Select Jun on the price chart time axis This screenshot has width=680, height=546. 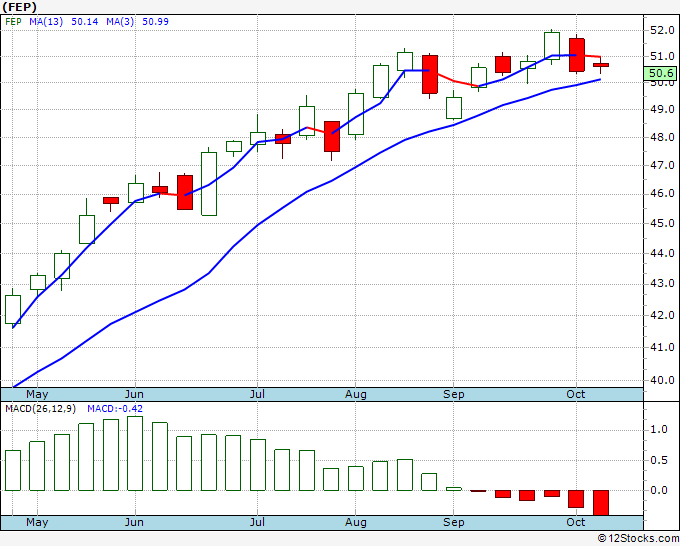(134, 394)
